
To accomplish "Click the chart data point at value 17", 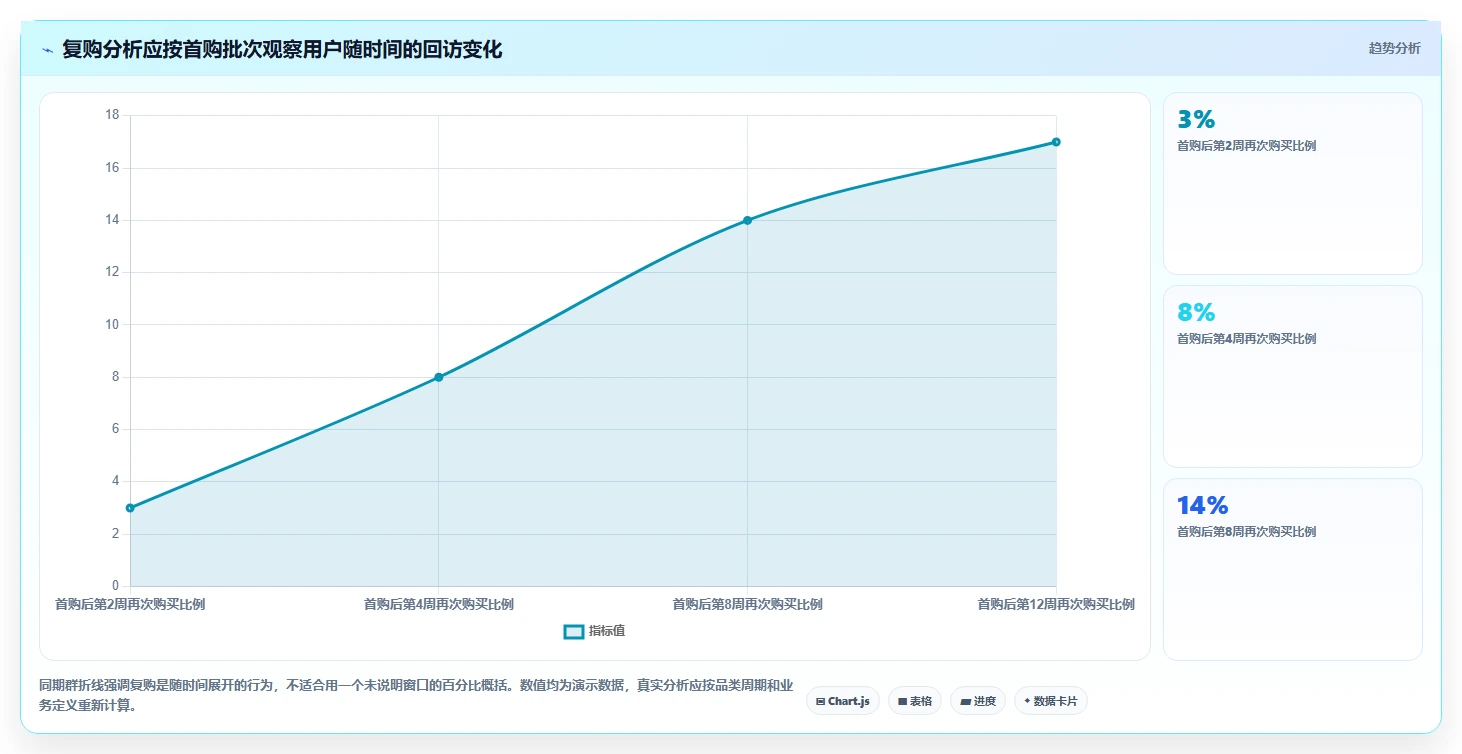I will click(1056, 142).
